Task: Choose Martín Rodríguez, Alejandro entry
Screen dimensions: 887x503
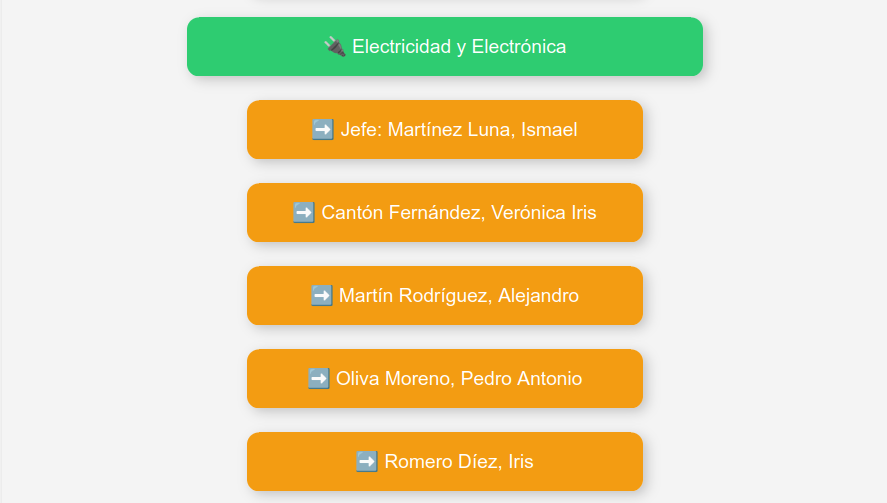Action: 445,295
